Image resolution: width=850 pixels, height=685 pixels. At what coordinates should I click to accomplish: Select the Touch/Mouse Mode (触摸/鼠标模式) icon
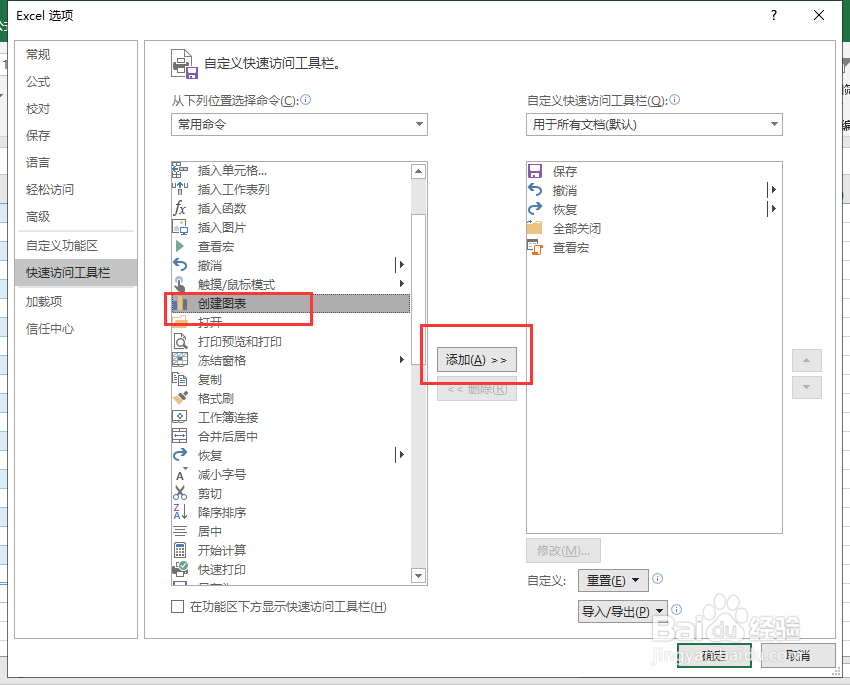click(179, 284)
